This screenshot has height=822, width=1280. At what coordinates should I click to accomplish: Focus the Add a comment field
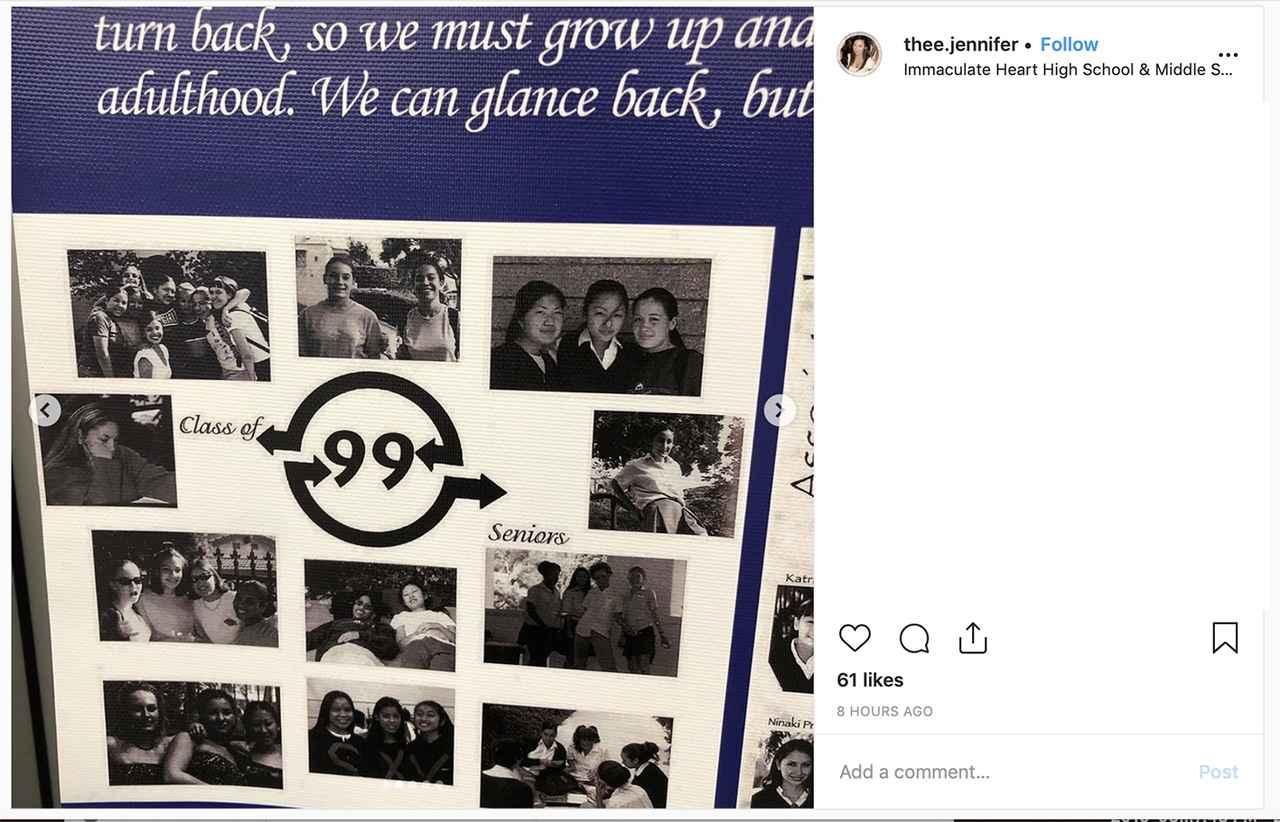1010,772
